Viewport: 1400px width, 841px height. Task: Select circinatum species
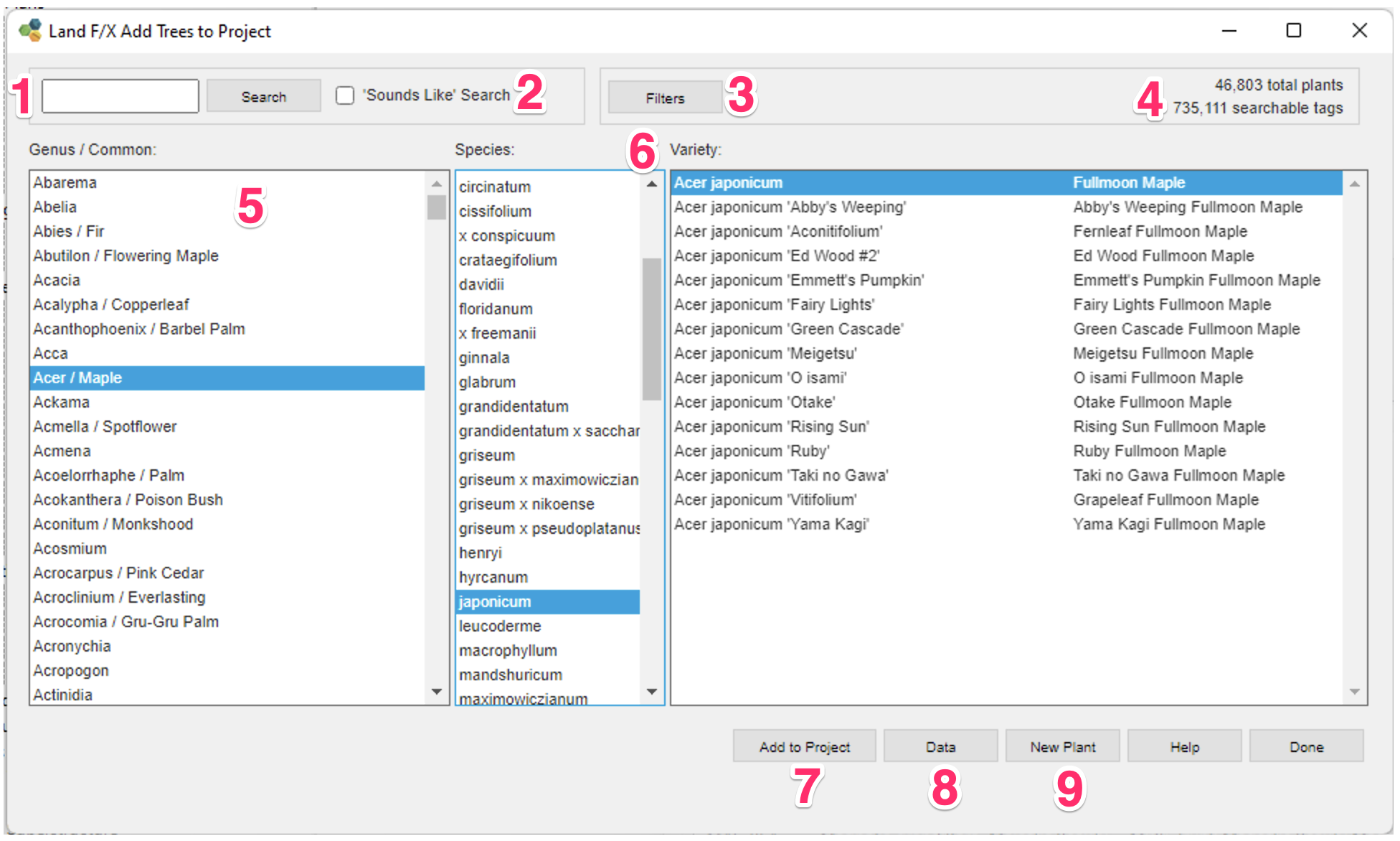pyautogui.click(x=548, y=187)
